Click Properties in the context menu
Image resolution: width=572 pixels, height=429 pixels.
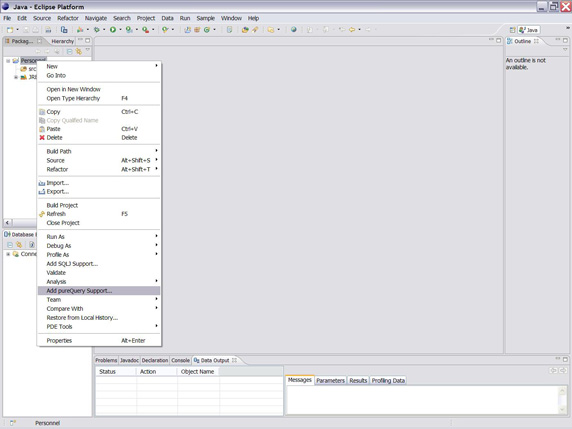click(x=98, y=341)
